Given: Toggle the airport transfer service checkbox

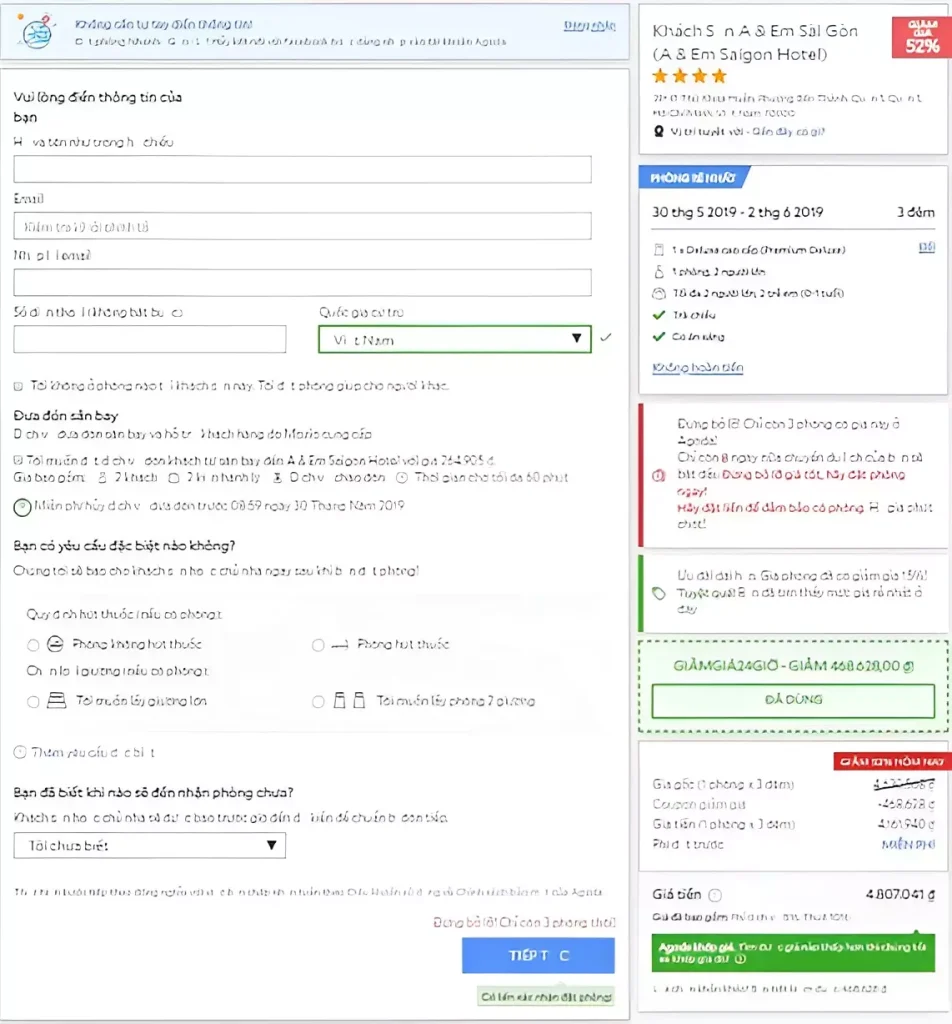Looking at the screenshot, I should (18, 460).
